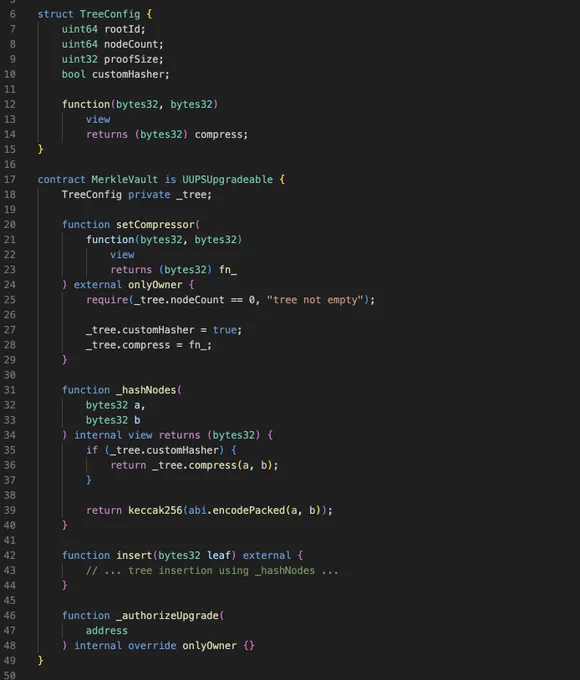
Task: Click line number 20 in the gutter
Action: (10, 225)
